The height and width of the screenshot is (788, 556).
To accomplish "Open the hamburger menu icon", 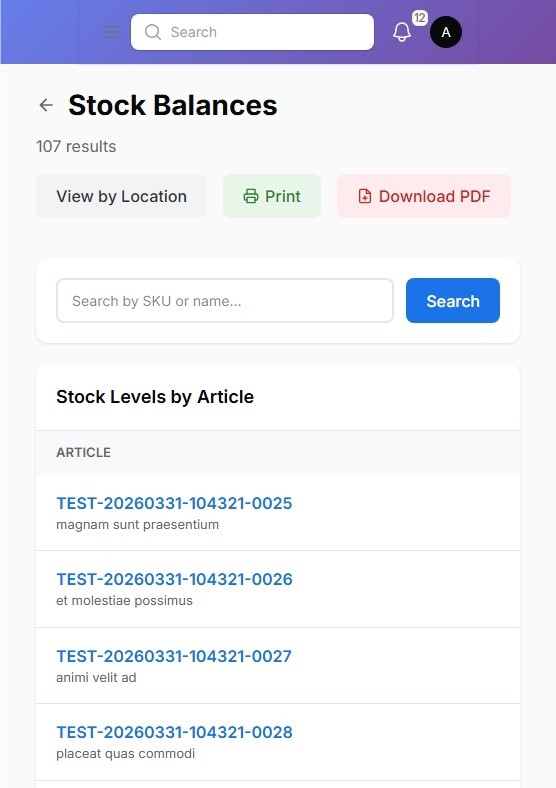I will pyautogui.click(x=113, y=32).
